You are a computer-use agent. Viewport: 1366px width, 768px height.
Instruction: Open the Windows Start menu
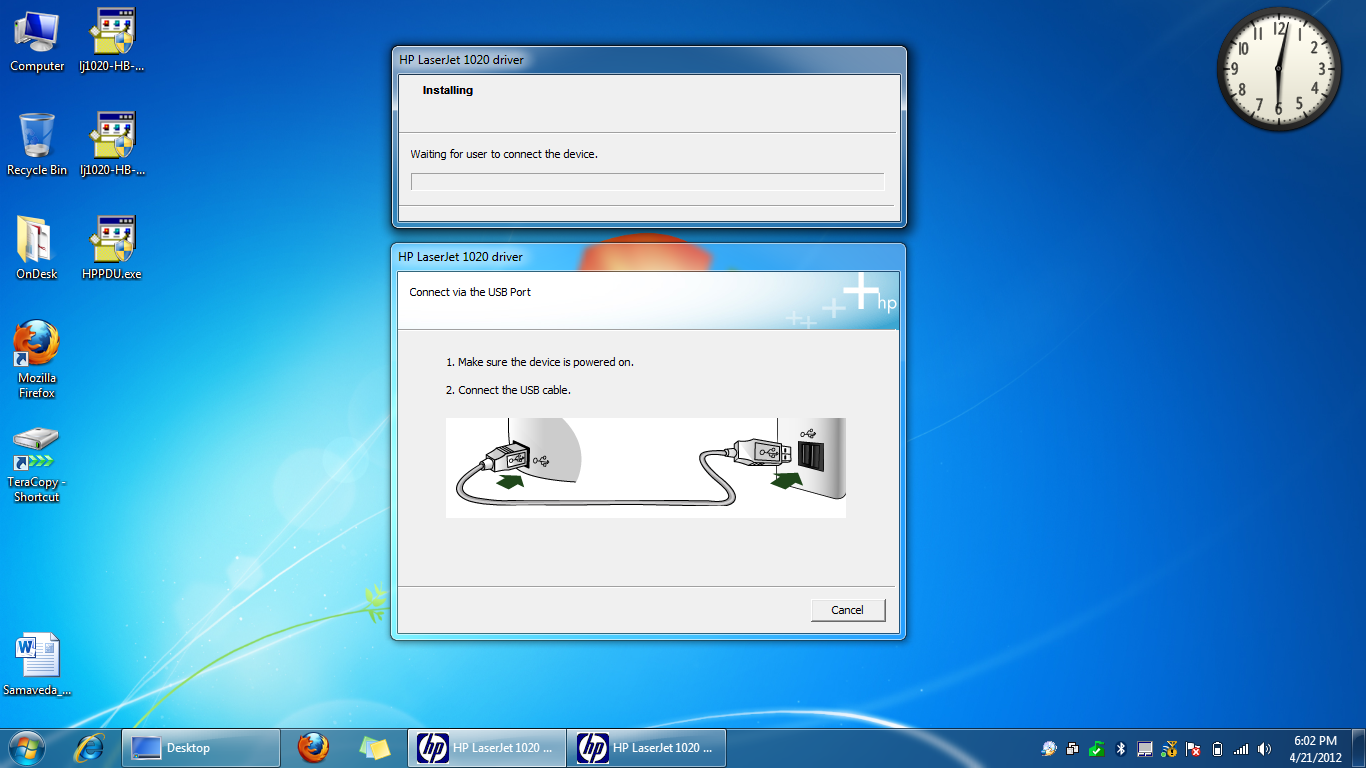pos(26,747)
